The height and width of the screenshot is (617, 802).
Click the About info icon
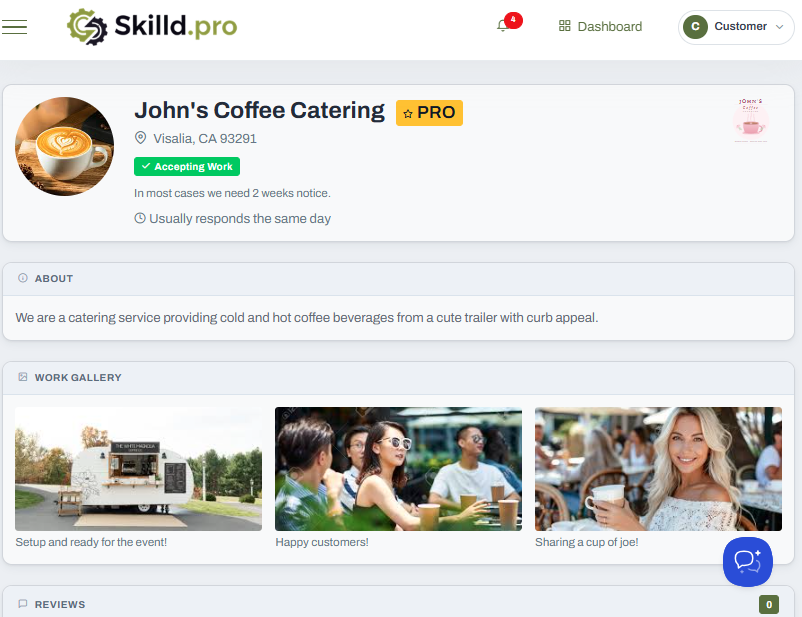click(x=23, y=278)
